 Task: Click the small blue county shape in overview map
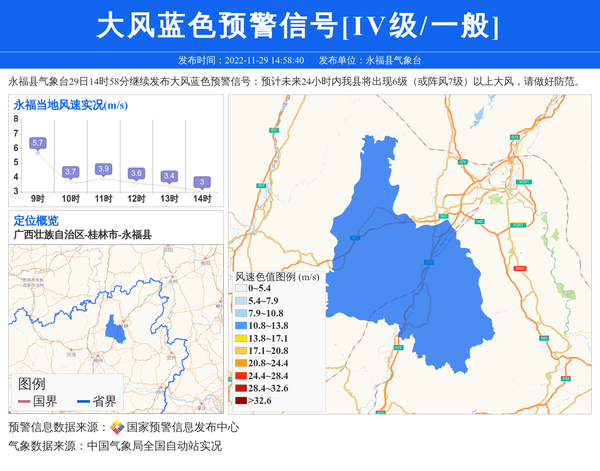[x=115, y=329]
